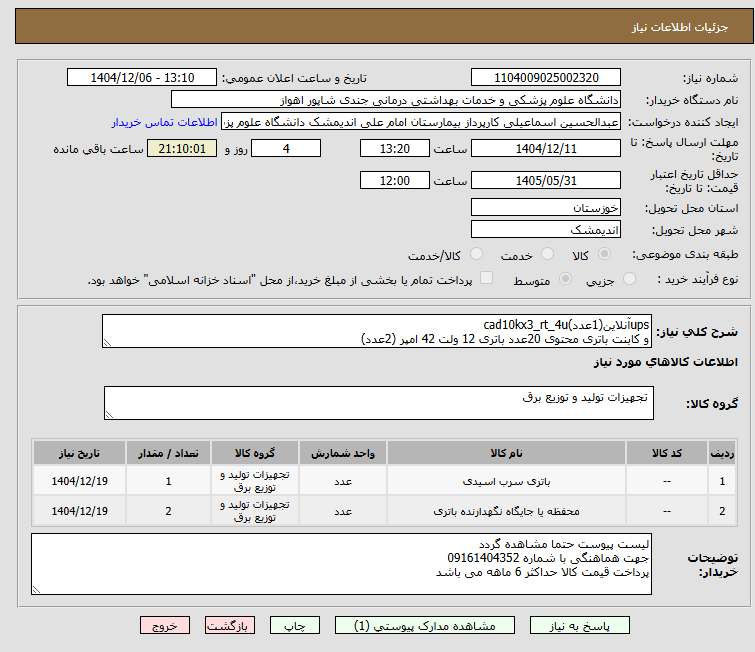Click quantity cell of باتری سرب اسیدی row
The width and height of the screenshot is (755, 652).
click(168, 481)
